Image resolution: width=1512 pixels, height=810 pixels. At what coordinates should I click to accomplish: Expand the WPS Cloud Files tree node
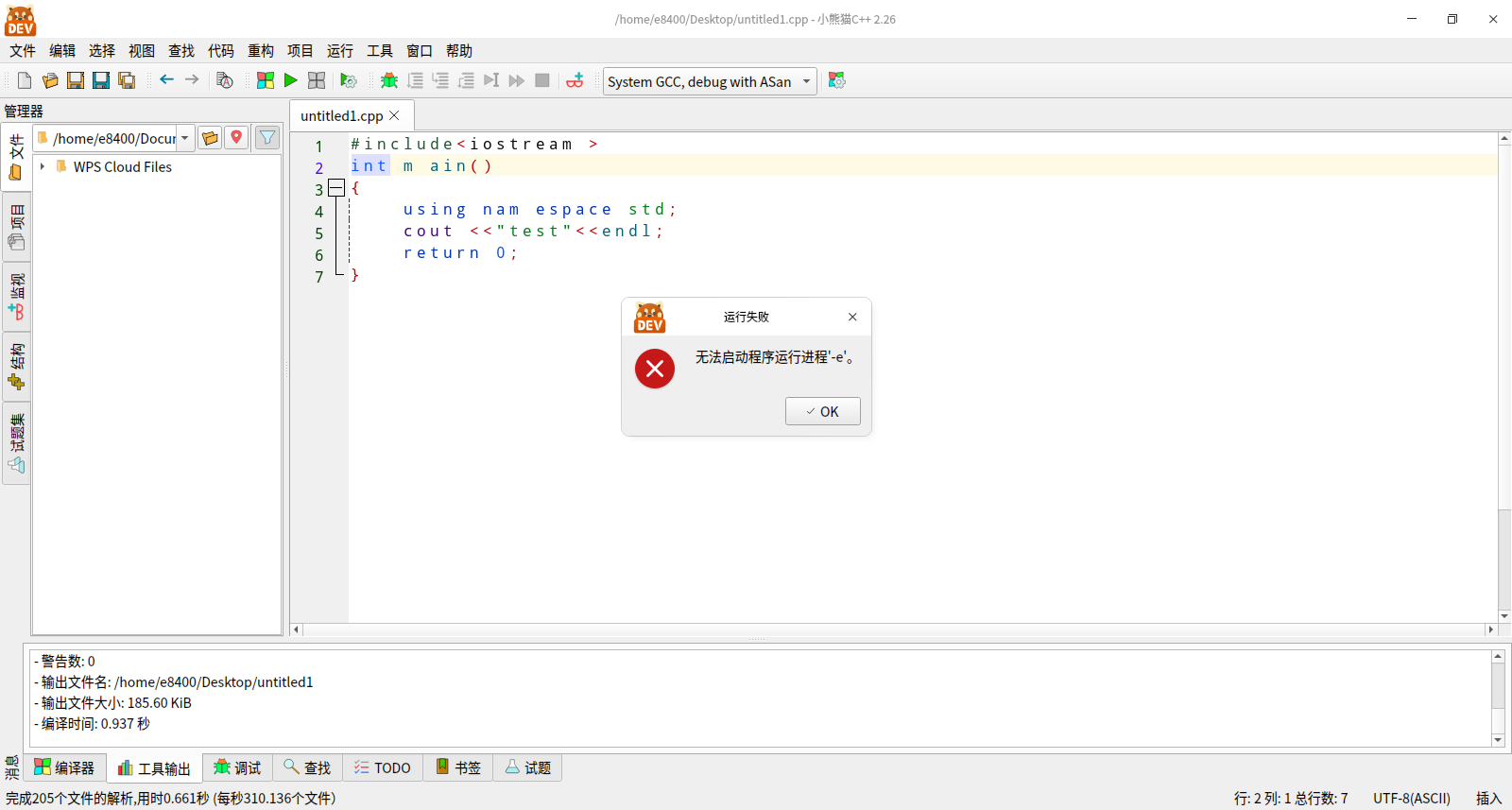(43, 166)
